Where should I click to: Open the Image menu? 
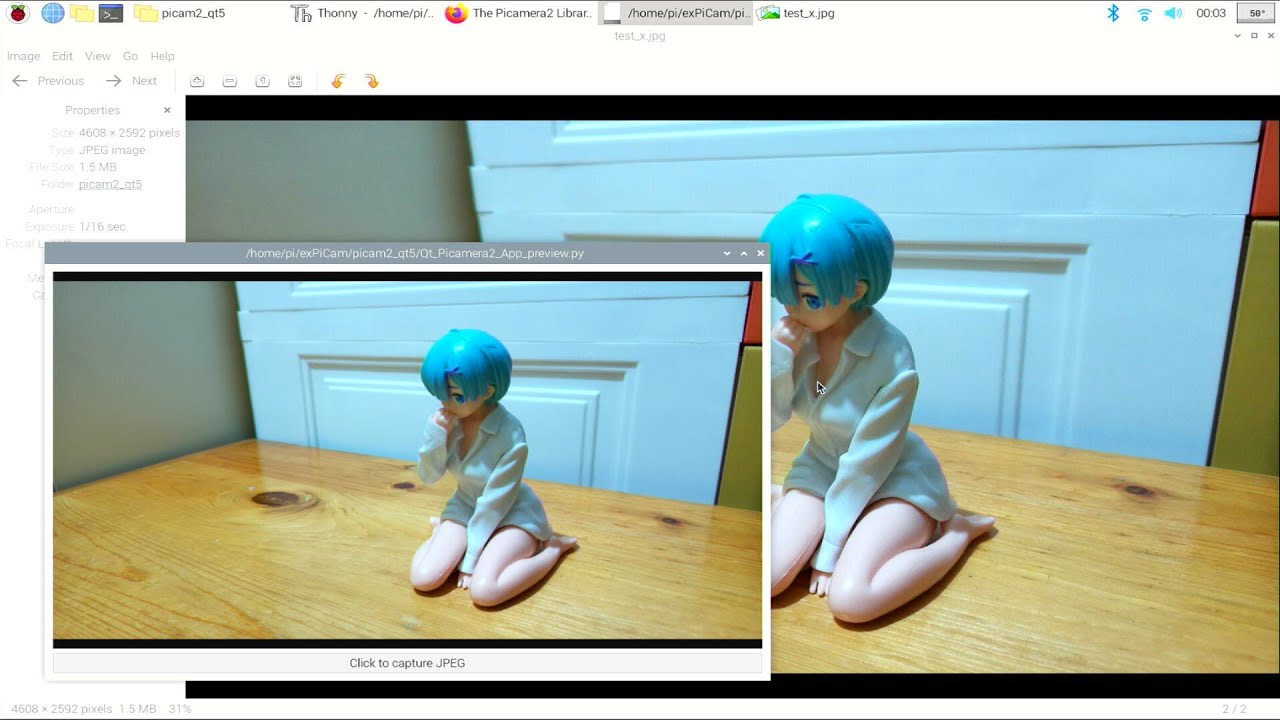(x=23, y=56)
